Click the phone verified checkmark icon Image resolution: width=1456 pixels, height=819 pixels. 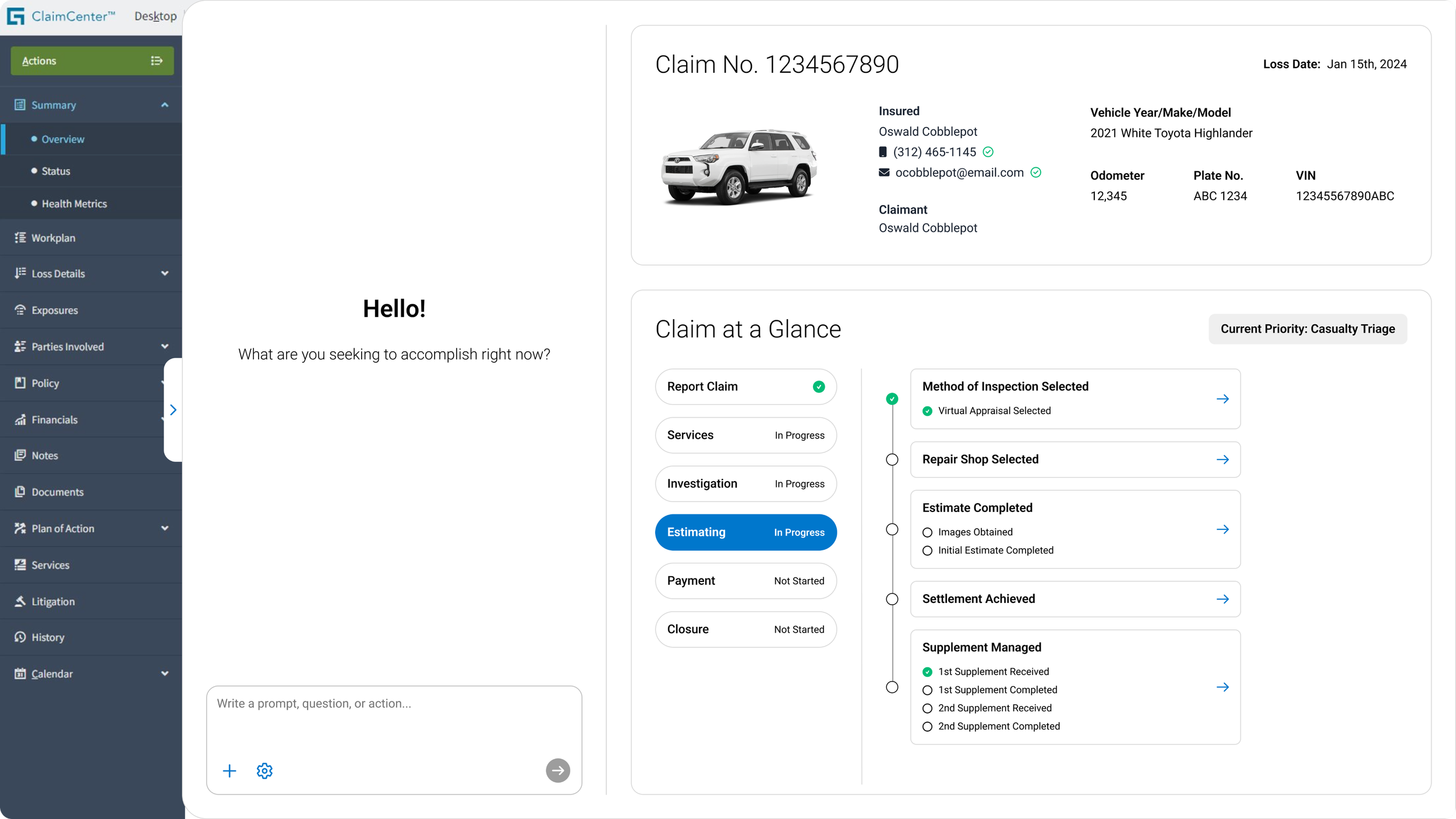click(988, 152)
